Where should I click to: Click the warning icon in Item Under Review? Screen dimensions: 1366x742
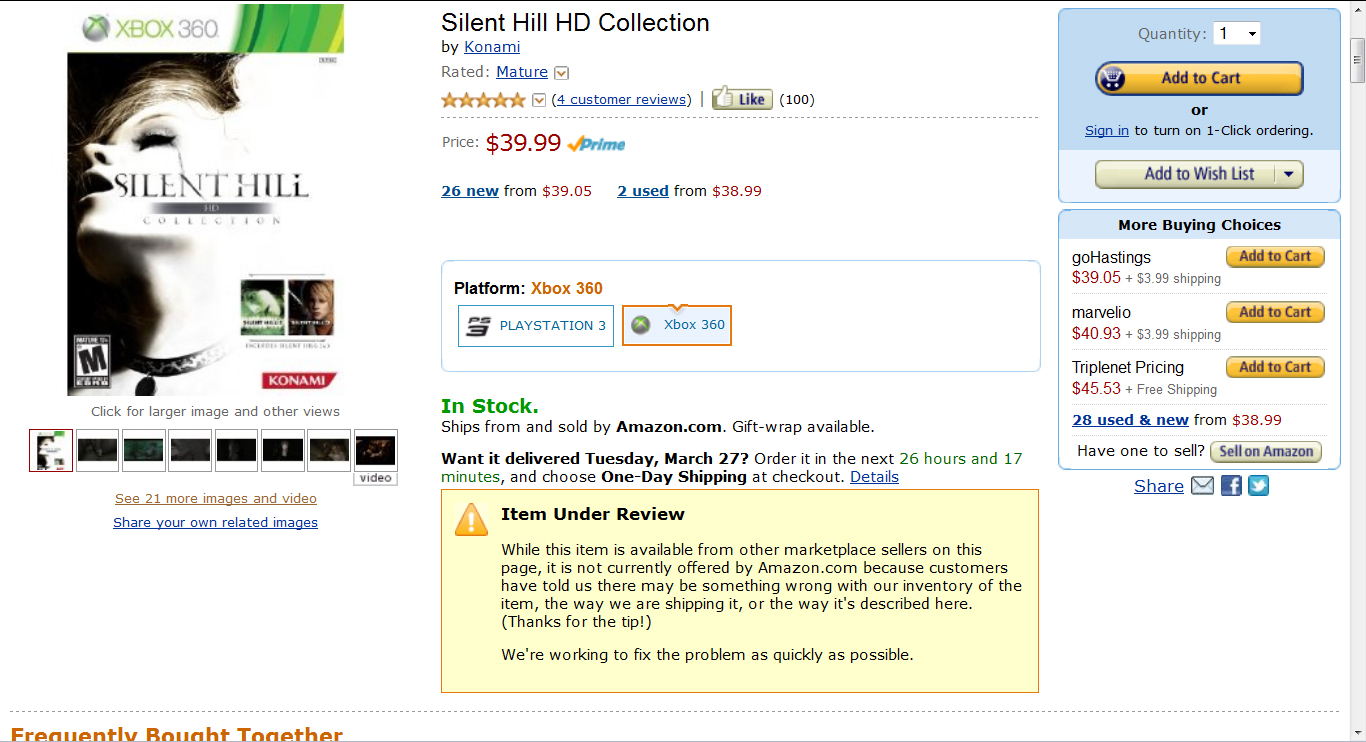tap(471, 520)
